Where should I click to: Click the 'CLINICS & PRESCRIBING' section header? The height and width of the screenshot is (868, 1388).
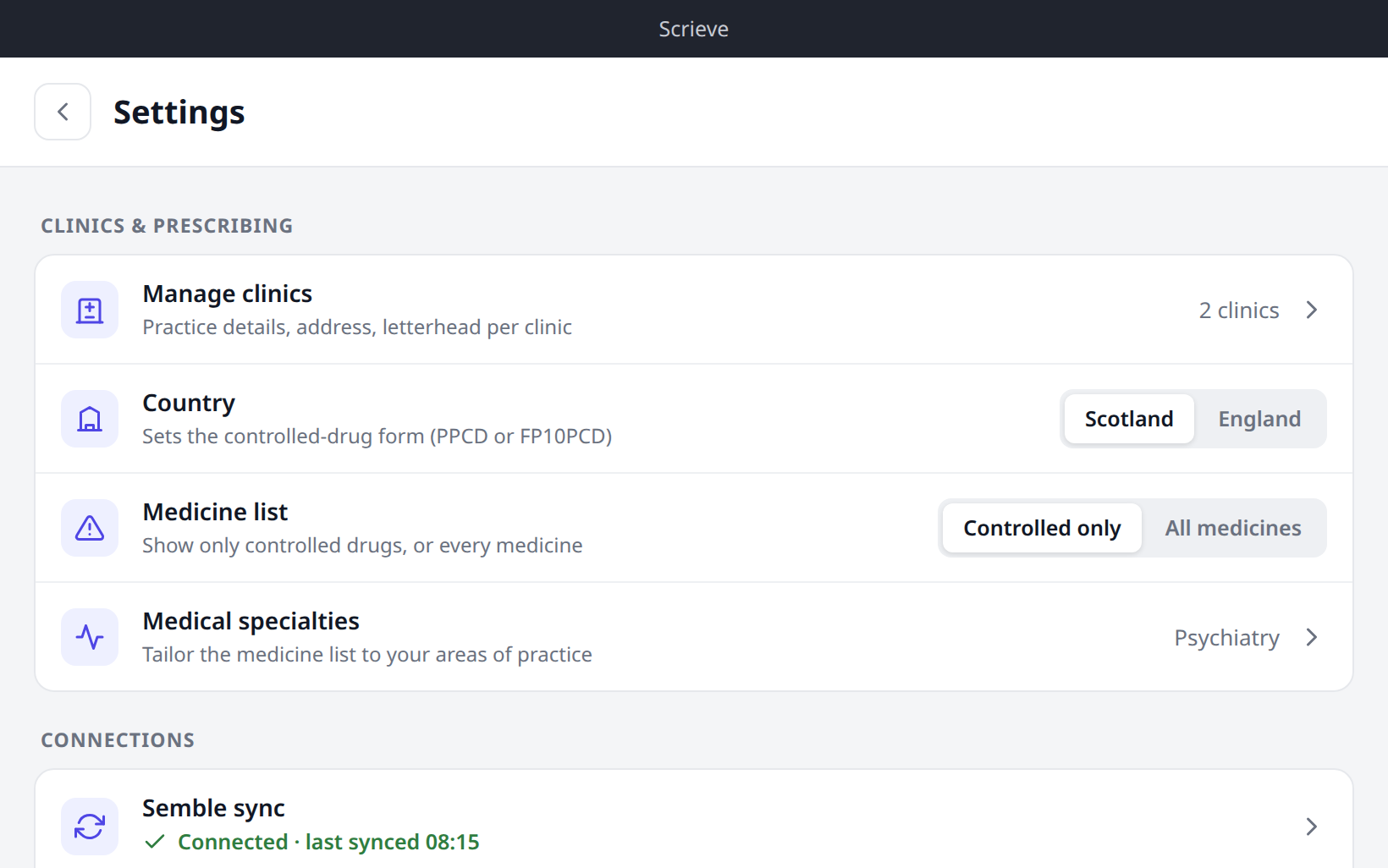167,226
